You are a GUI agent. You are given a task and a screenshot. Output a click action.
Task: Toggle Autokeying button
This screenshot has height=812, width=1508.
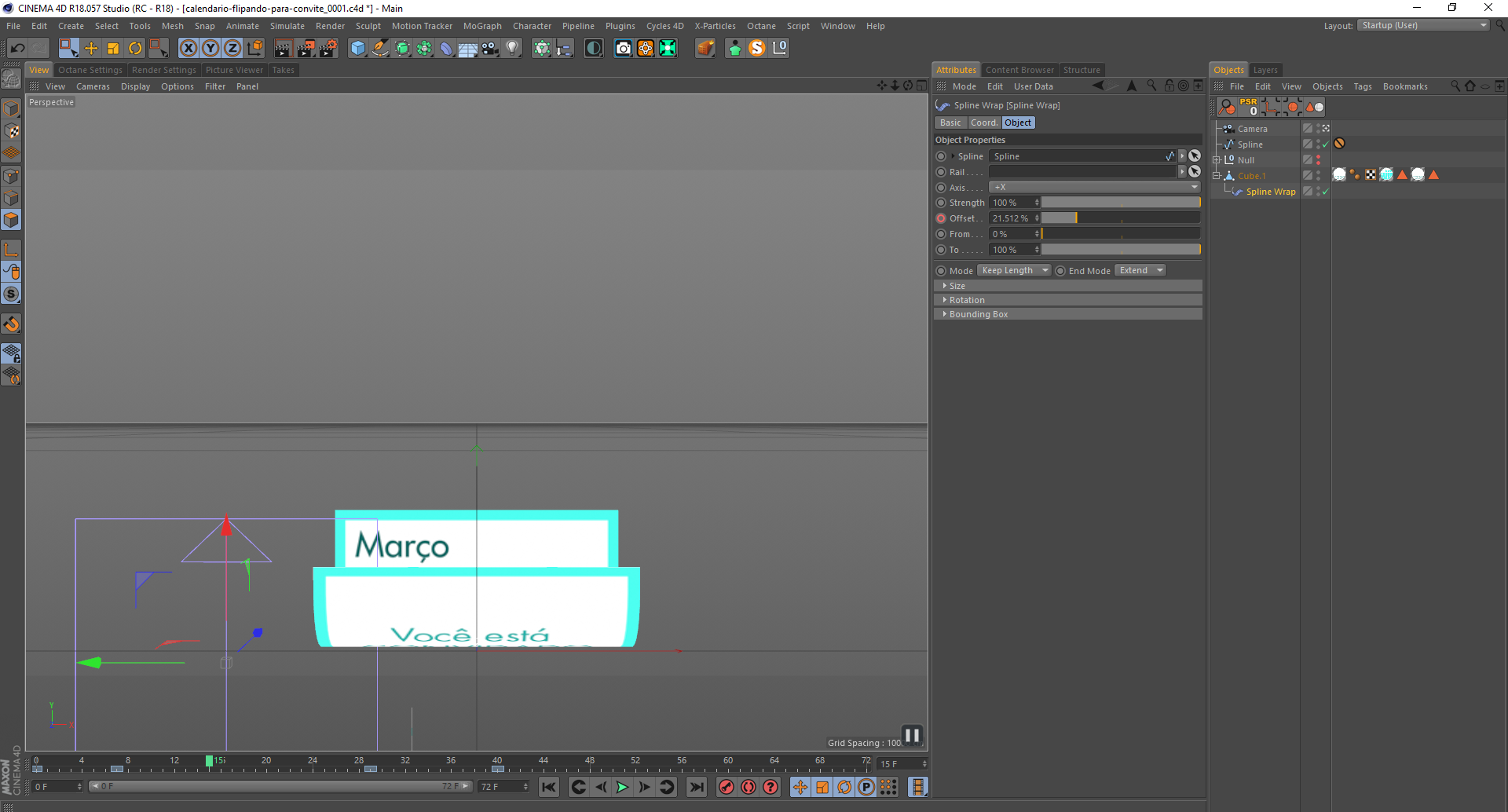pyautogui.click(x=749, y=787)
